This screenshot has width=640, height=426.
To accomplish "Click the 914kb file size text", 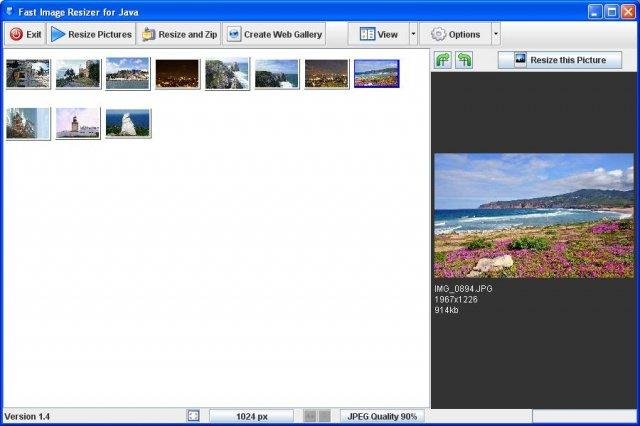I will 446,310.
